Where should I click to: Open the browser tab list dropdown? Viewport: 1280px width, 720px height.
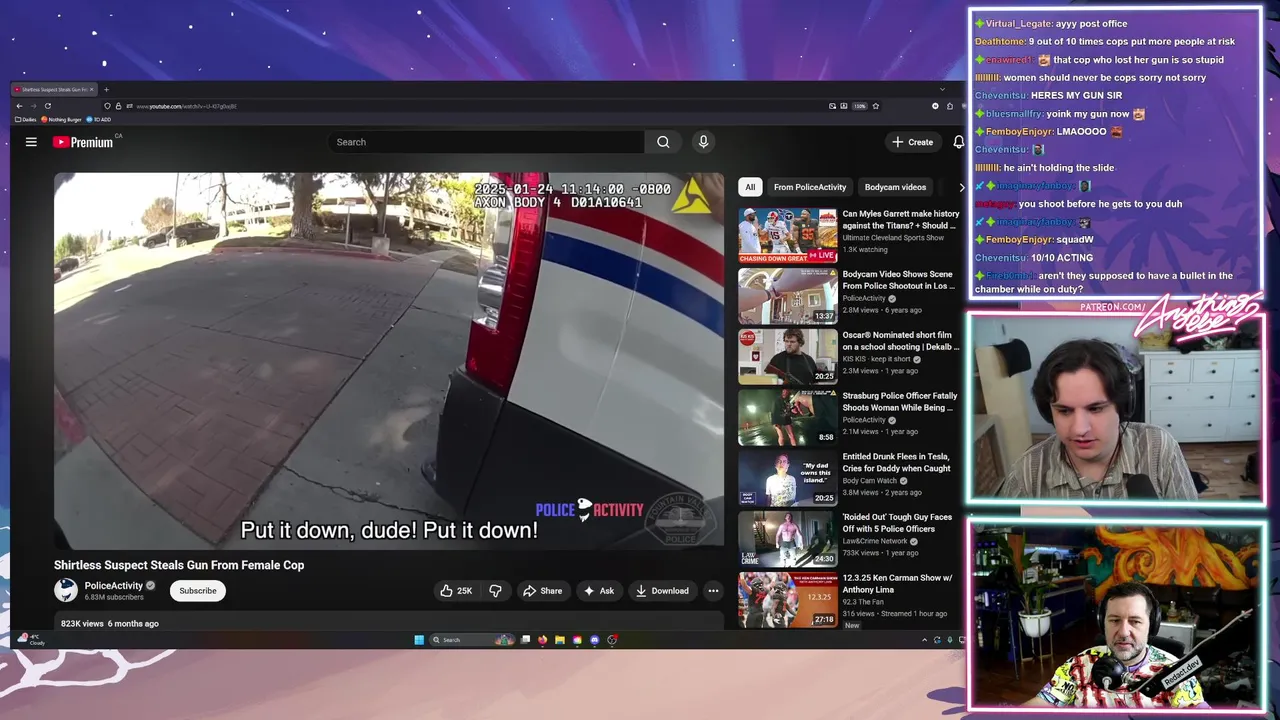[x=942, y=89]
